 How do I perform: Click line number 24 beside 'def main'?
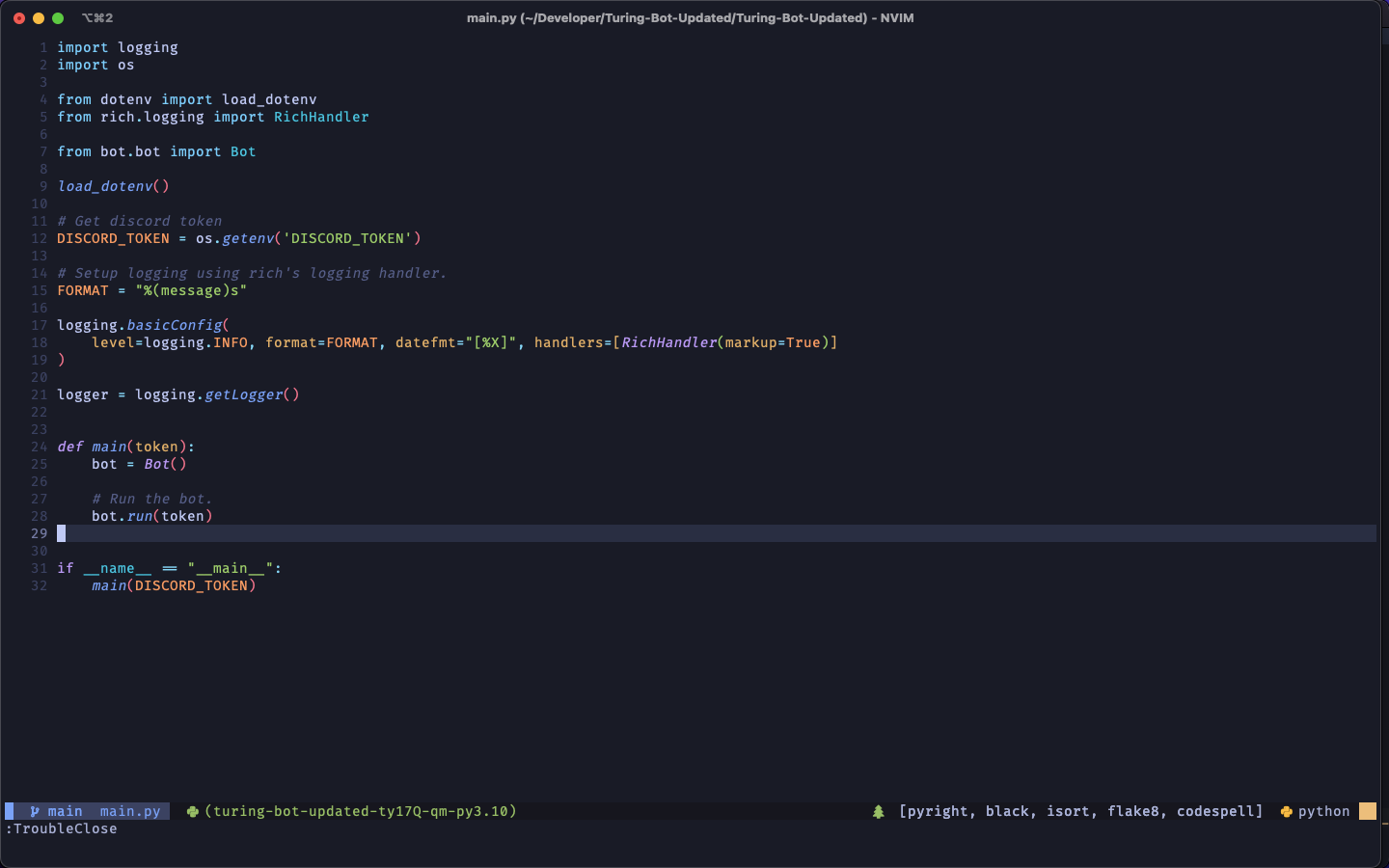point(39,447)
